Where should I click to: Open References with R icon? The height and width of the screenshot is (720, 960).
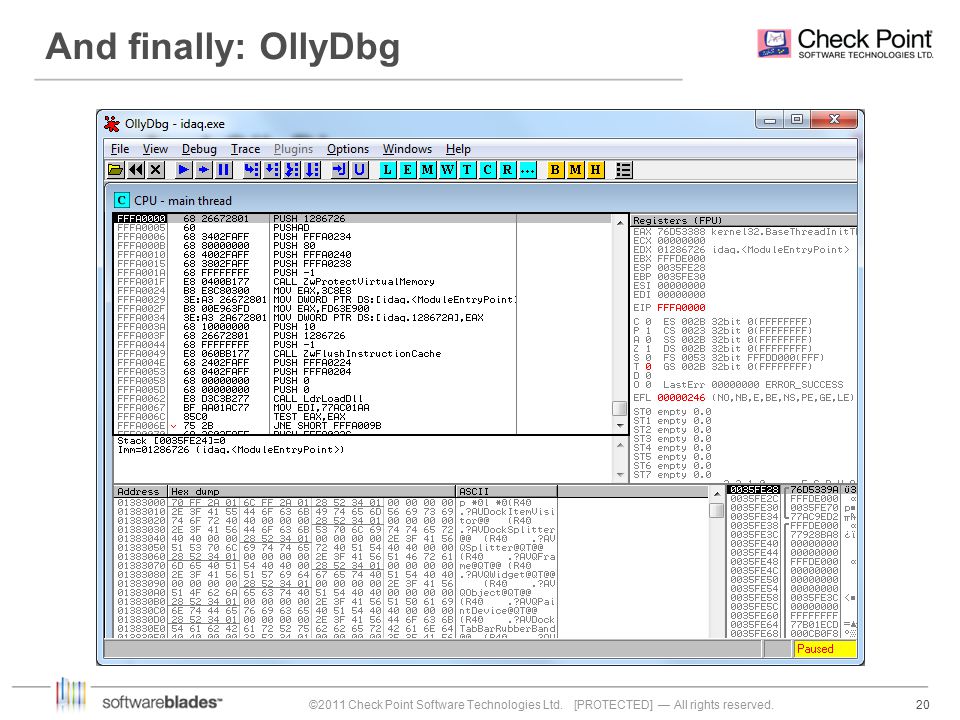pyautogui.click(x=508, y=170)
